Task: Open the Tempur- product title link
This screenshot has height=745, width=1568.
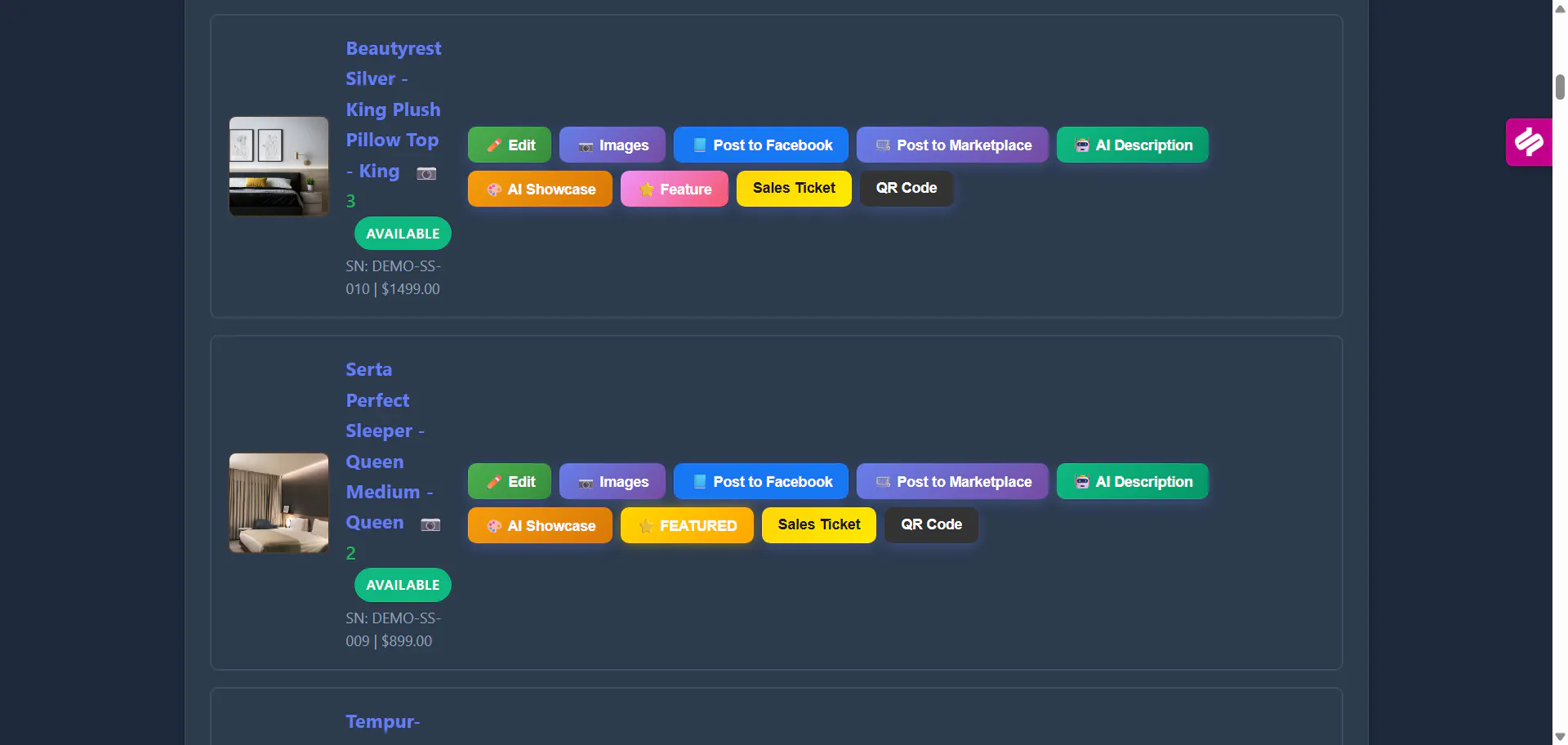Action: [x=383, y=722]
